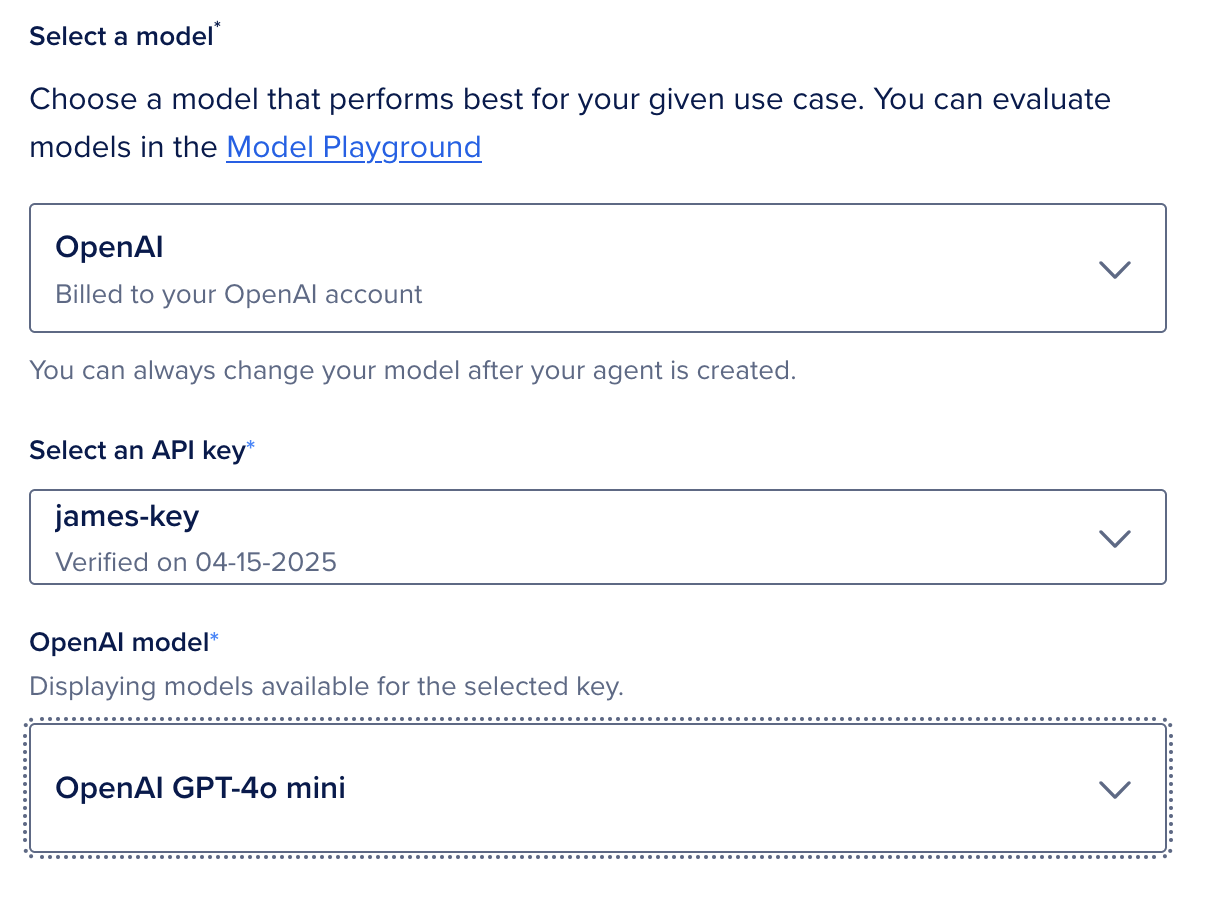Screen dimensions: 1226x900
Task: Click the 'Select an API key' label
Action: tap(136, 451)
